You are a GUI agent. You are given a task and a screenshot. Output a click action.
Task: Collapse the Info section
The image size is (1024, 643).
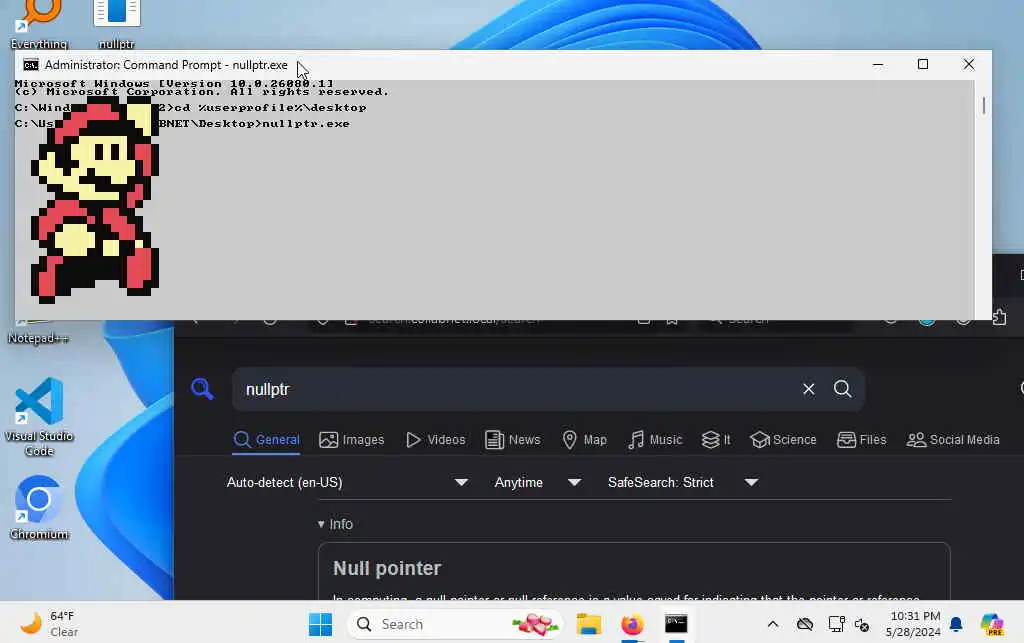click(x=335, y=524)
